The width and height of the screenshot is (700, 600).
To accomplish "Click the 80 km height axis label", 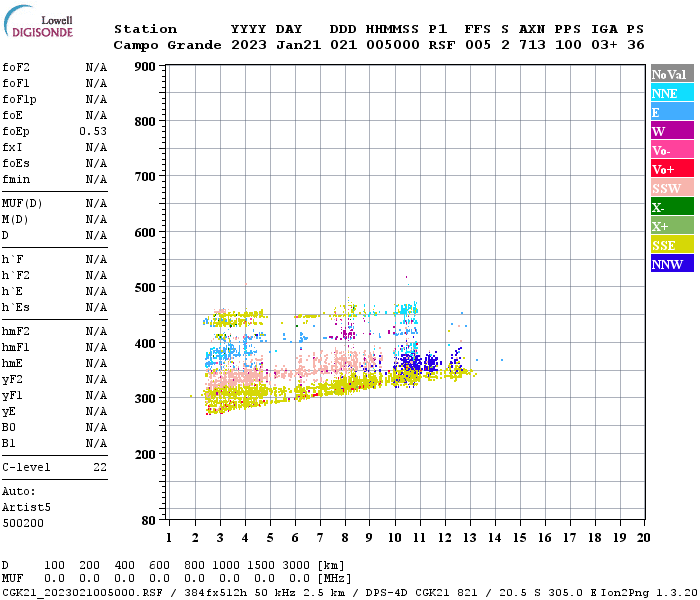I will coord(149,521).
